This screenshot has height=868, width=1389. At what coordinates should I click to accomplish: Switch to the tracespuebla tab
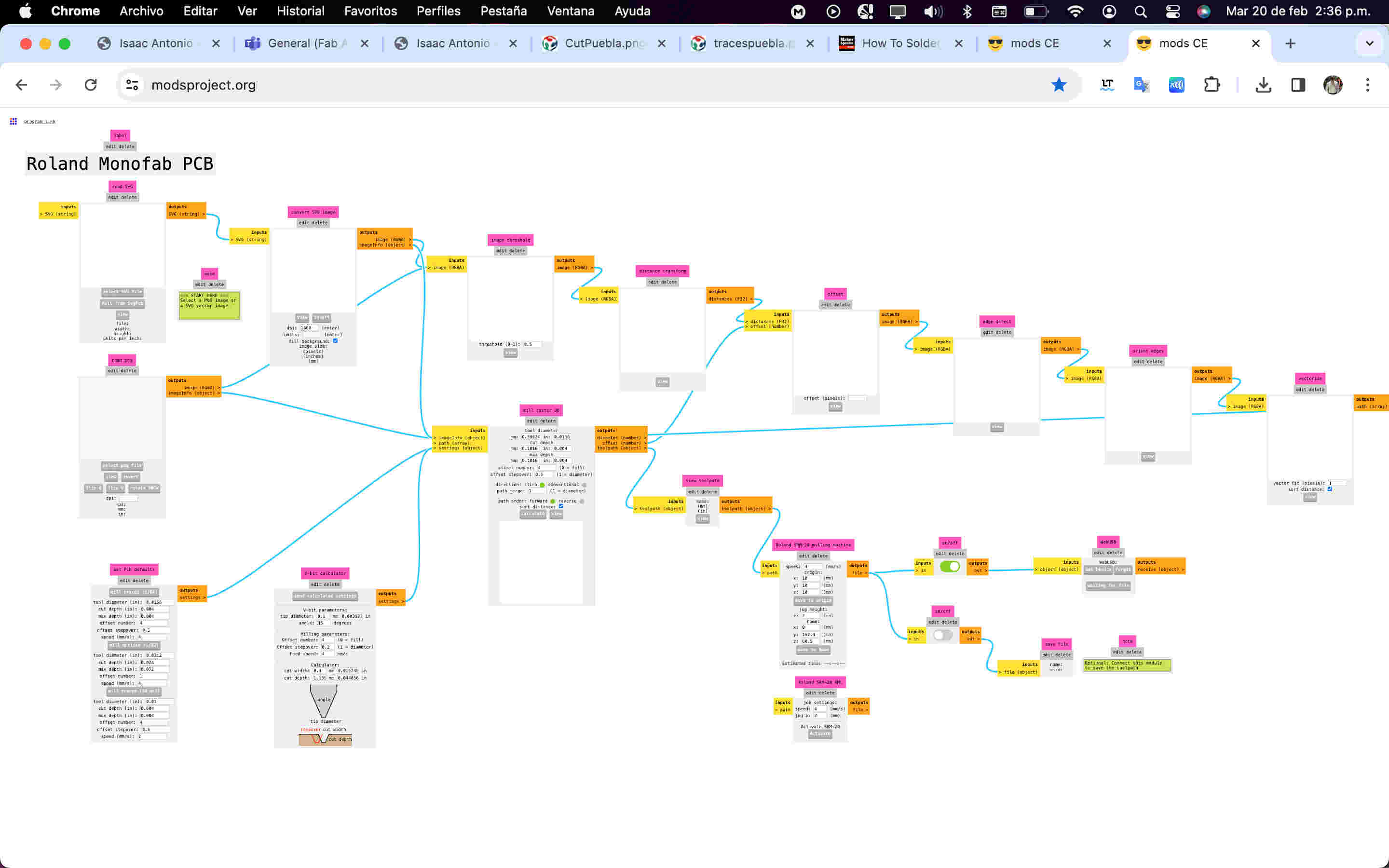[752, 43]
